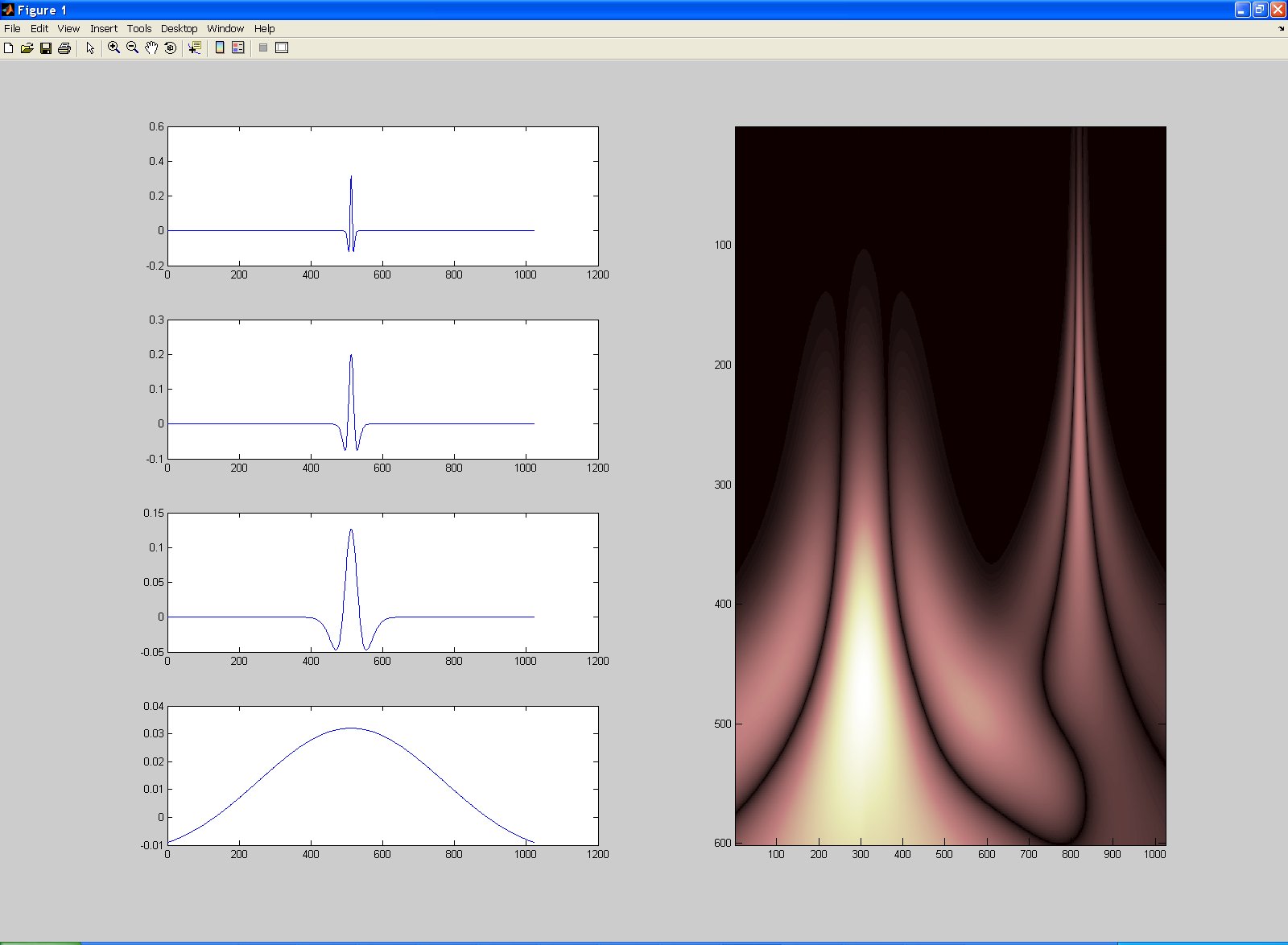Close the Figure 1 window
Image resolution: width=1288 pixels, height=945 pixels.
click(1278, 10)
